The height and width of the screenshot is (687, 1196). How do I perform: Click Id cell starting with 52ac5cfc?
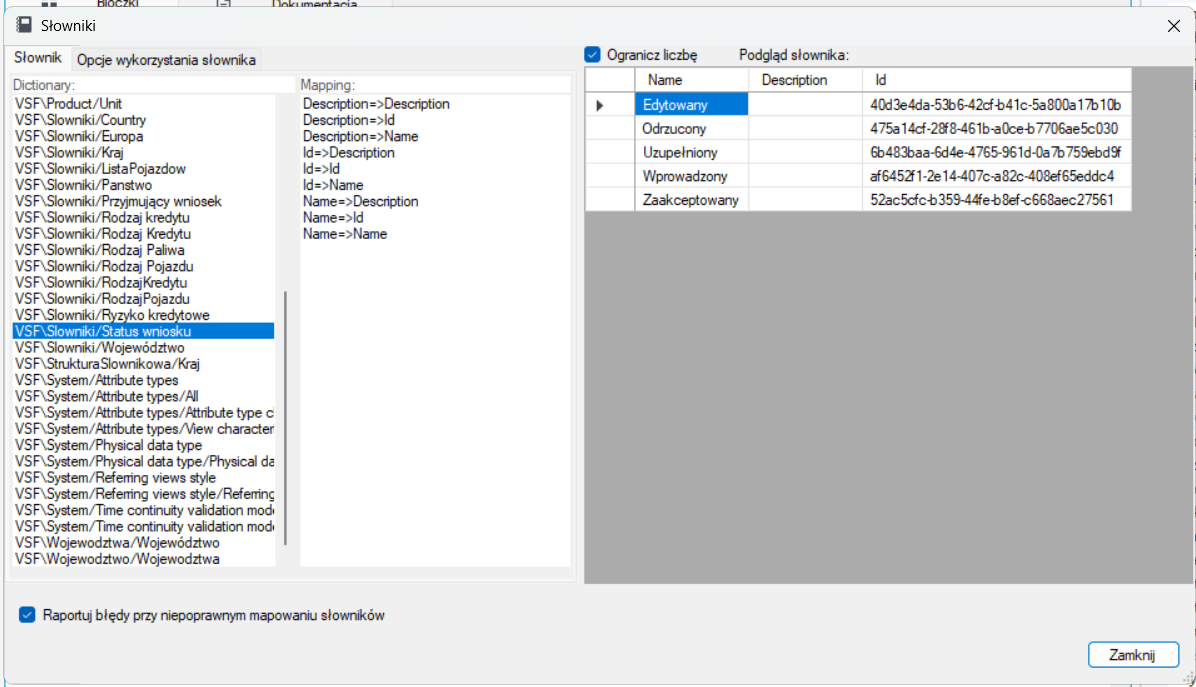tap(997, 200)
